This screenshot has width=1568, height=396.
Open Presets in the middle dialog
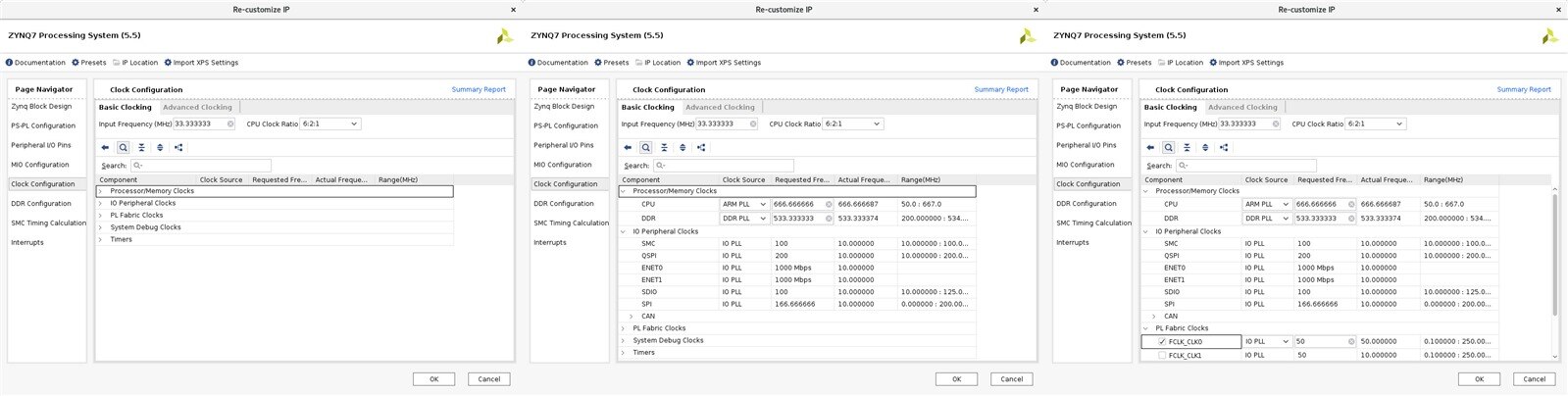coord(612,63)
